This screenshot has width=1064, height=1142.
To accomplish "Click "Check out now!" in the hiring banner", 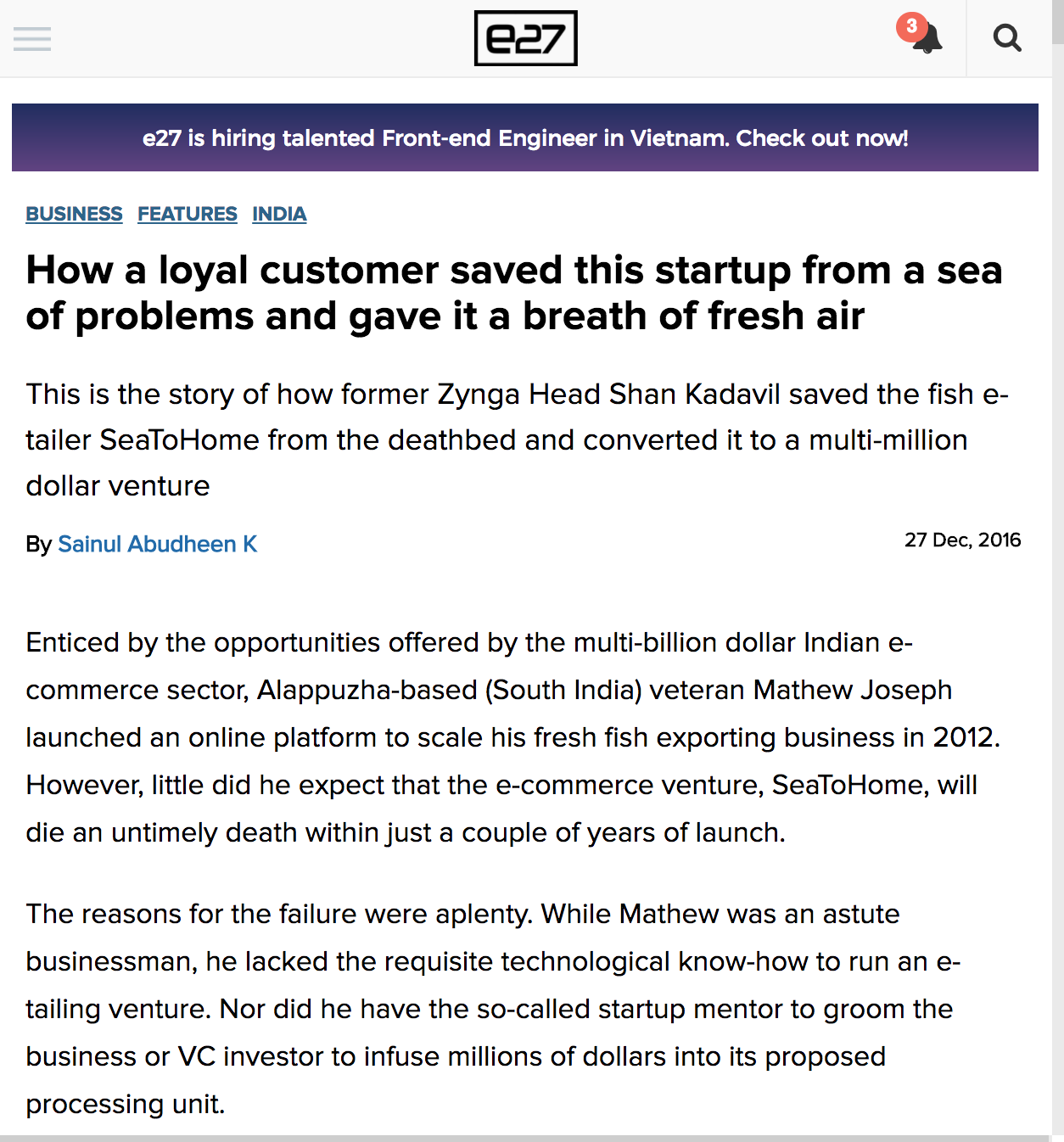I will point(821,138).
